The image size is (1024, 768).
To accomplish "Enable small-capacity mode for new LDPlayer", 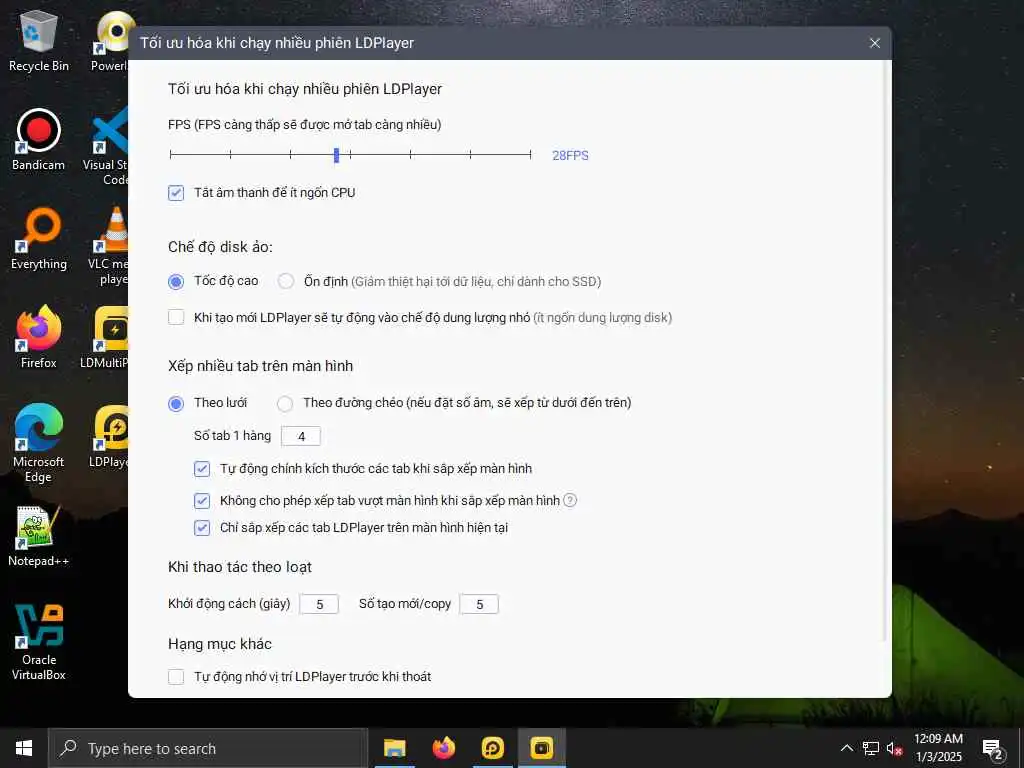I will coord(176,317).
